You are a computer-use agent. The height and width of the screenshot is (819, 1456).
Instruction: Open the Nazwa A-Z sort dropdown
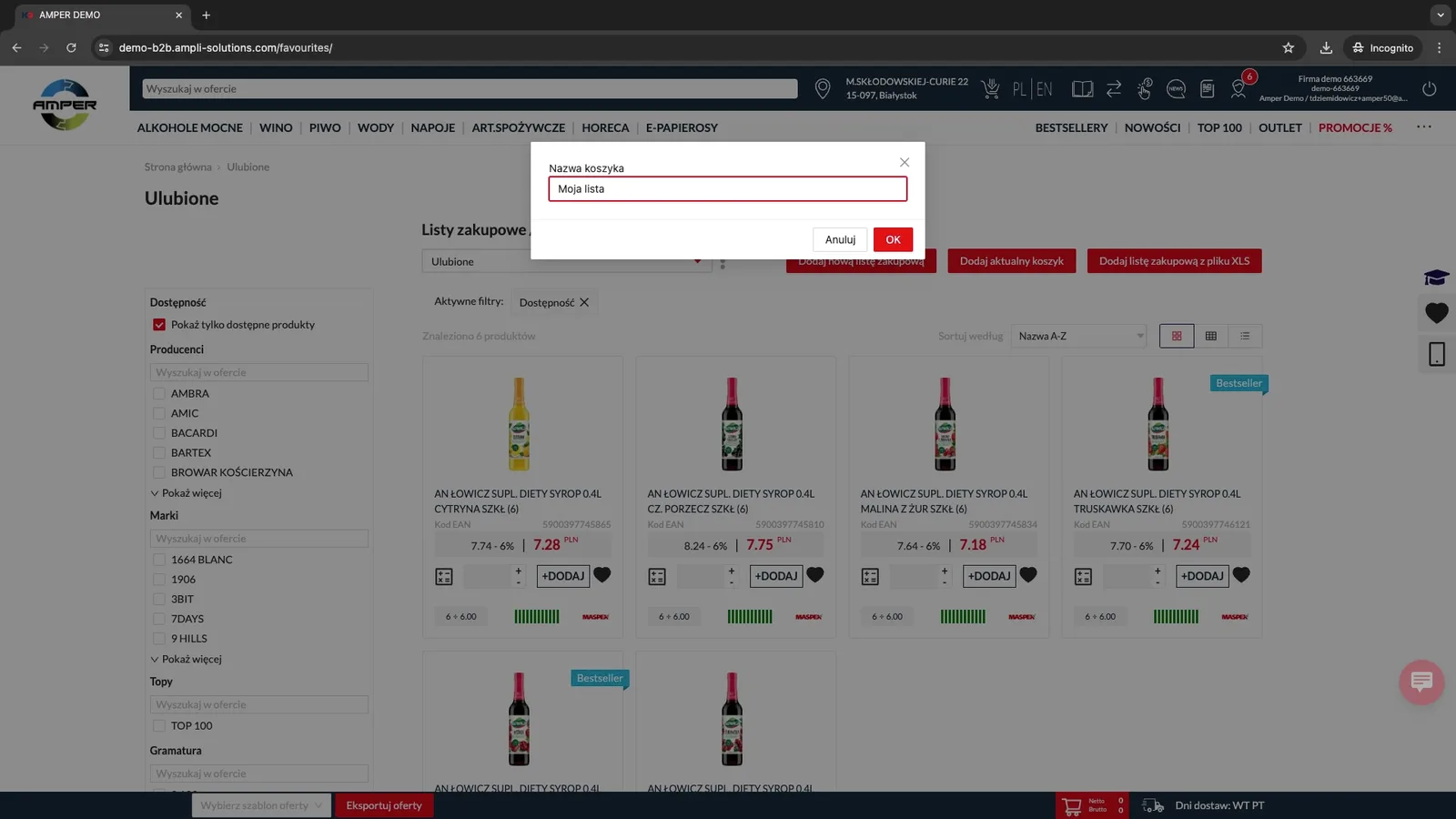(1079, 336)
